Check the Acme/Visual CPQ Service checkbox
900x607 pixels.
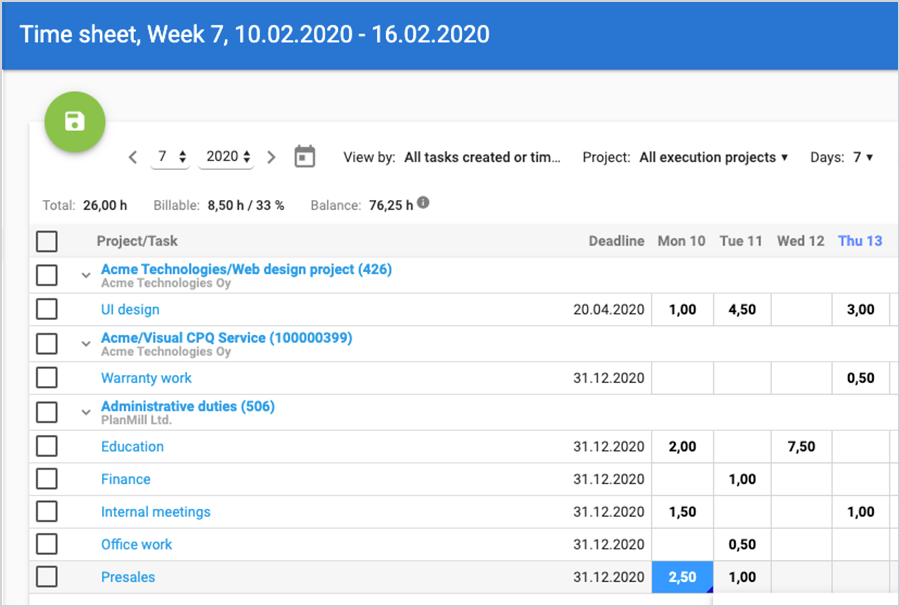pos(46,344)
